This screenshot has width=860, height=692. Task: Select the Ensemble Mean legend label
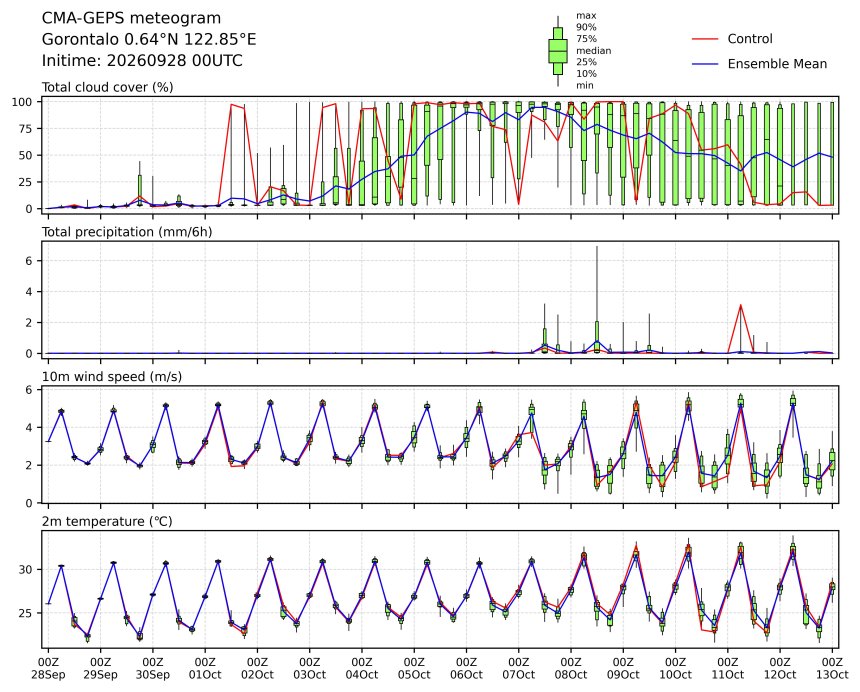point(777,64)
